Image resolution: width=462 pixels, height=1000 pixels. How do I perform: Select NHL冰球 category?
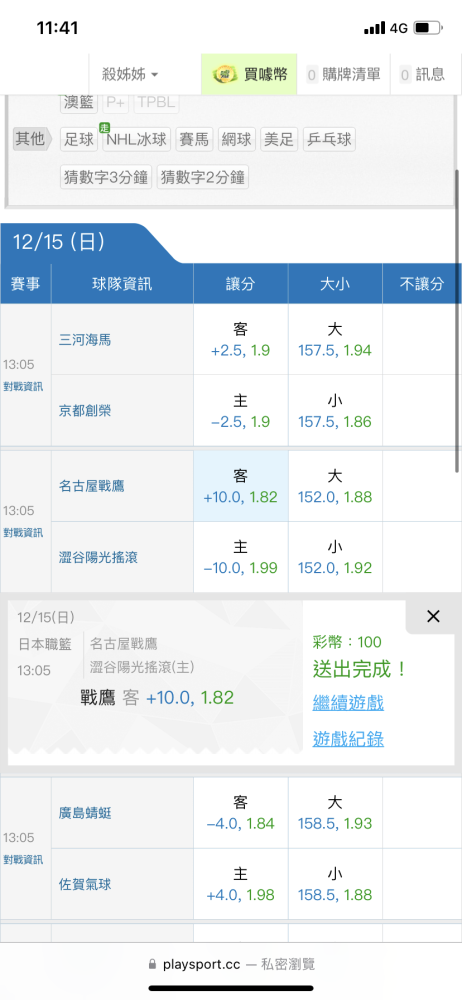(137, 140)
